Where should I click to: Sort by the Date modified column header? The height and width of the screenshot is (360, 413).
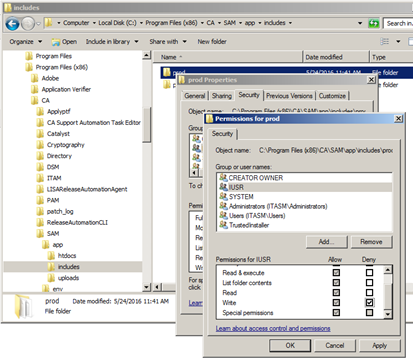[336, 57]
